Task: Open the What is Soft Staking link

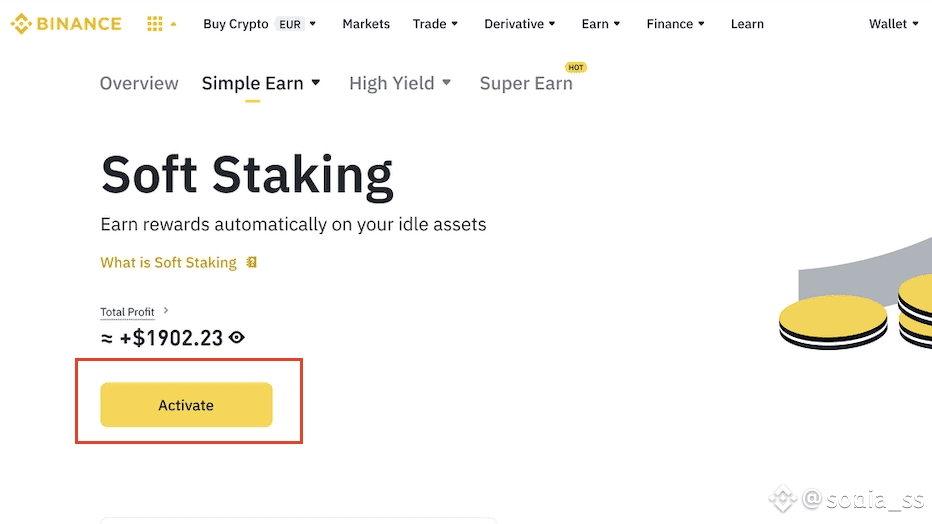Action: pyautogui.click(x=168, y=263)
